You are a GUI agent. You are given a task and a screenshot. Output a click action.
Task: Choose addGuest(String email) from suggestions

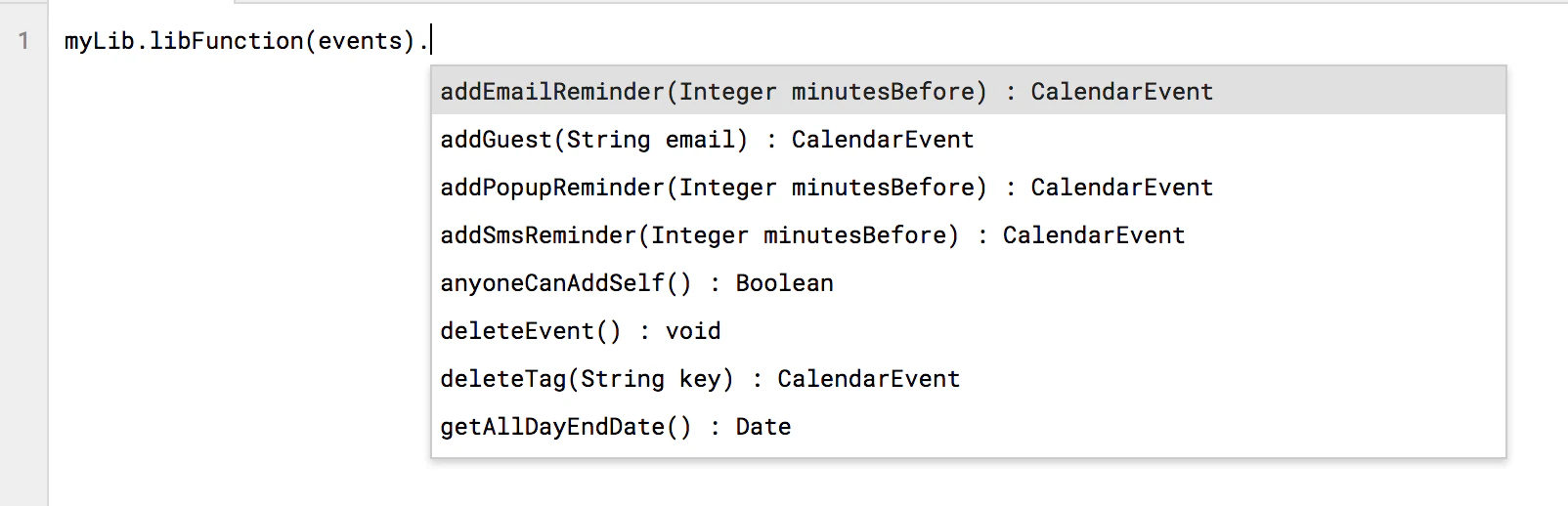(968, 139)
